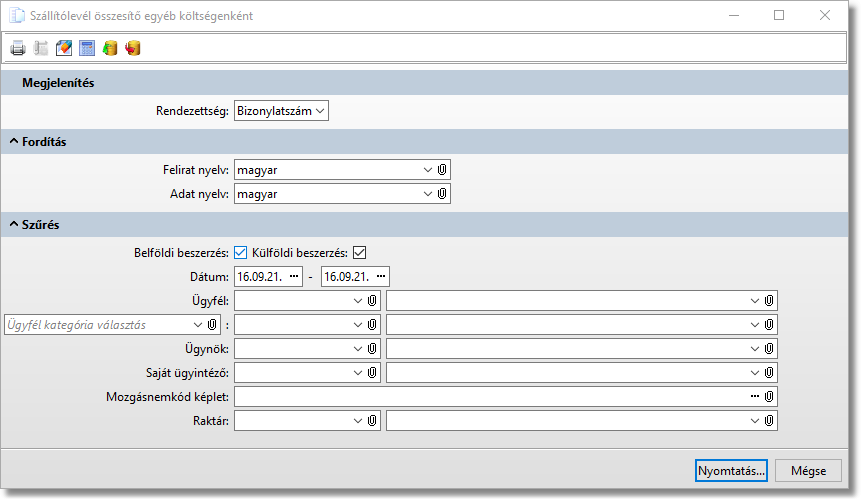Collapse the Szűrés section
Viewport: 861px width, 501px height.
[x=14, y=225]
